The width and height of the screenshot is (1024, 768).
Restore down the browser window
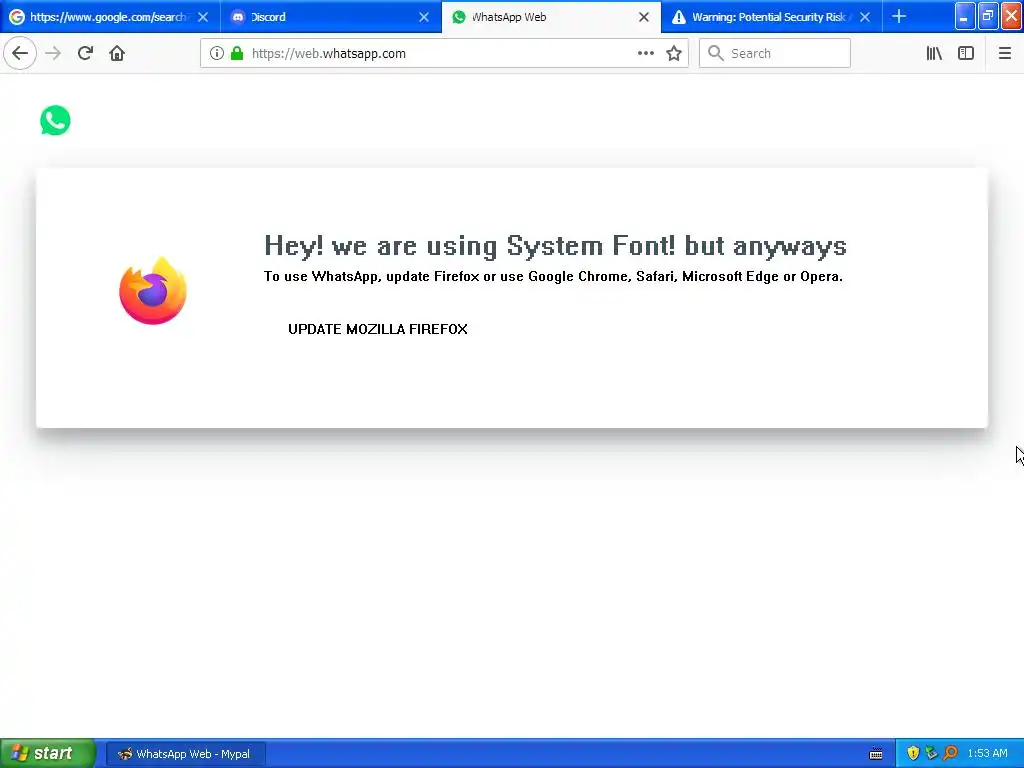pos(988,16)
